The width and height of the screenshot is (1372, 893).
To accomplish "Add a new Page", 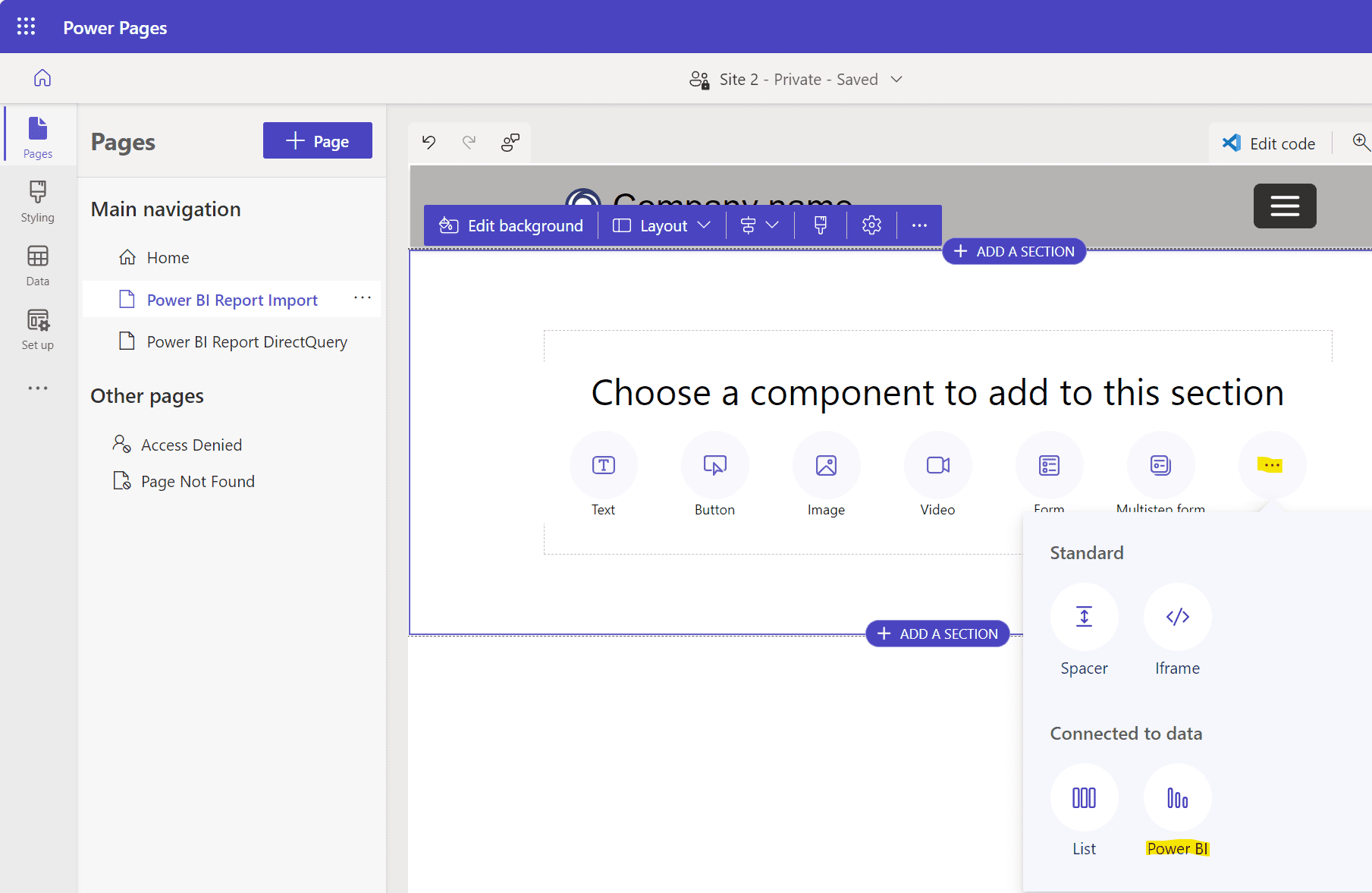I will [x=318, y=140].
